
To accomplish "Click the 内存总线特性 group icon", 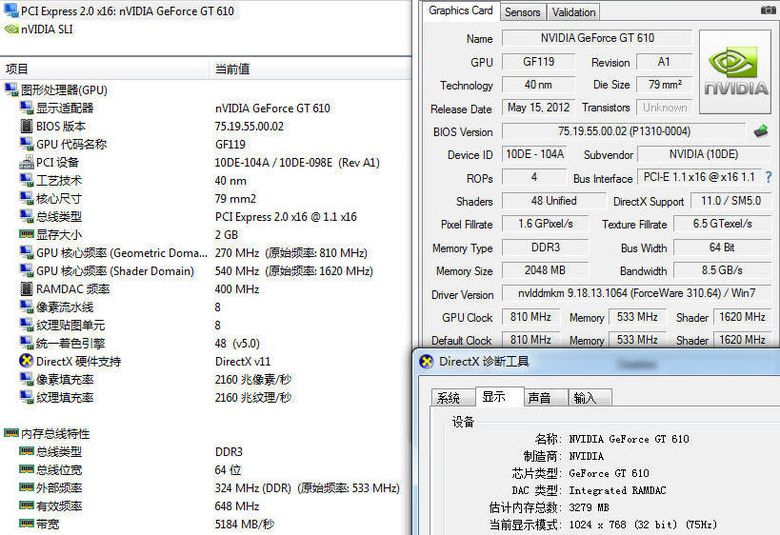I will 11,433.
